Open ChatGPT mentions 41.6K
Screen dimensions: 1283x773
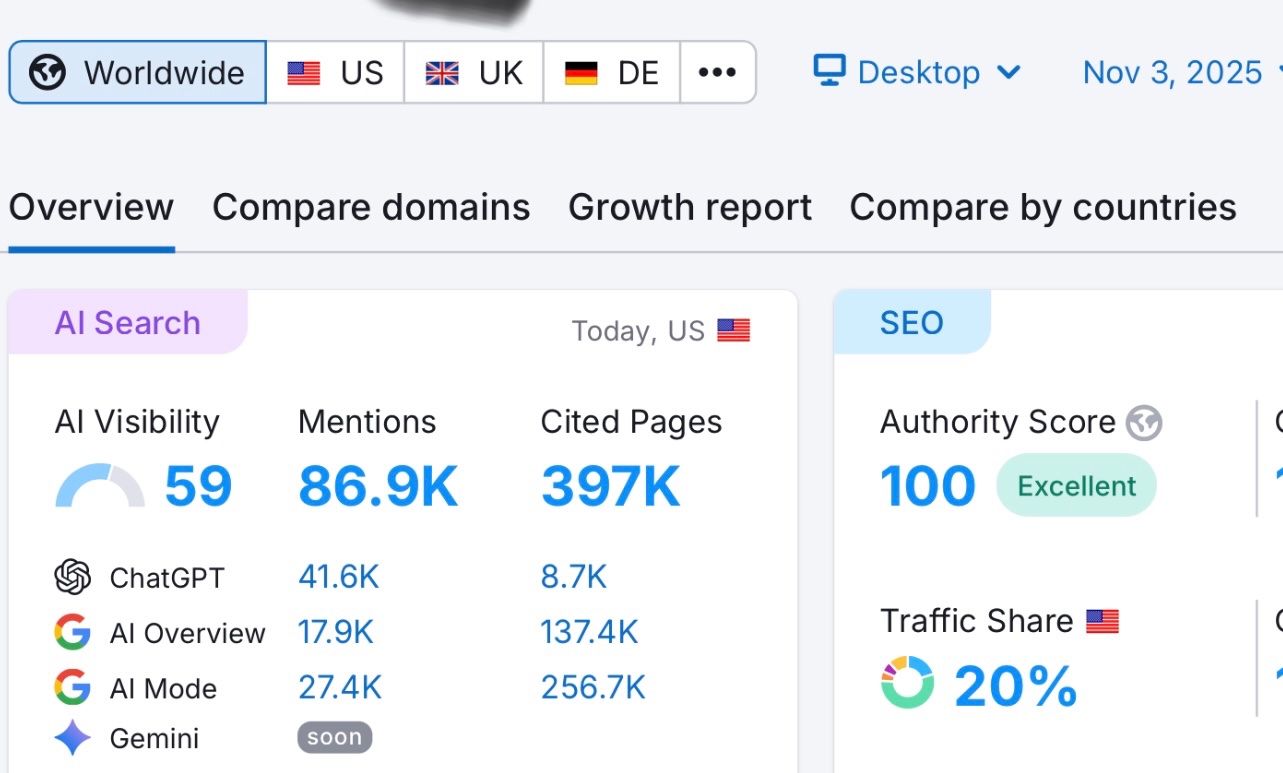339,576
